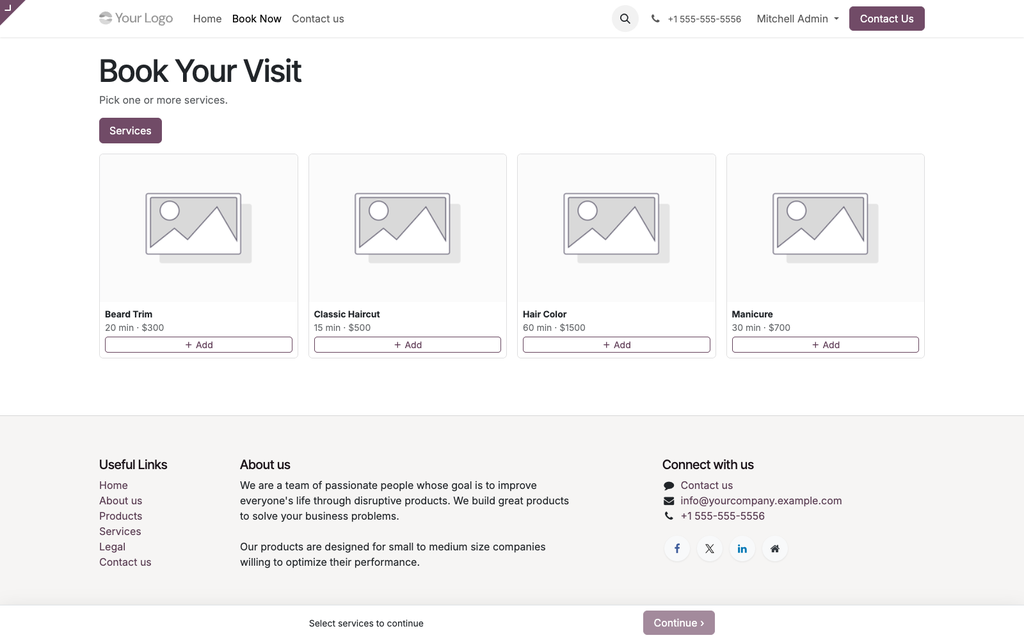This screenshot has height=640, width=1024.
Task: Follow the footer Services link
Action: (x=120, y=532)
